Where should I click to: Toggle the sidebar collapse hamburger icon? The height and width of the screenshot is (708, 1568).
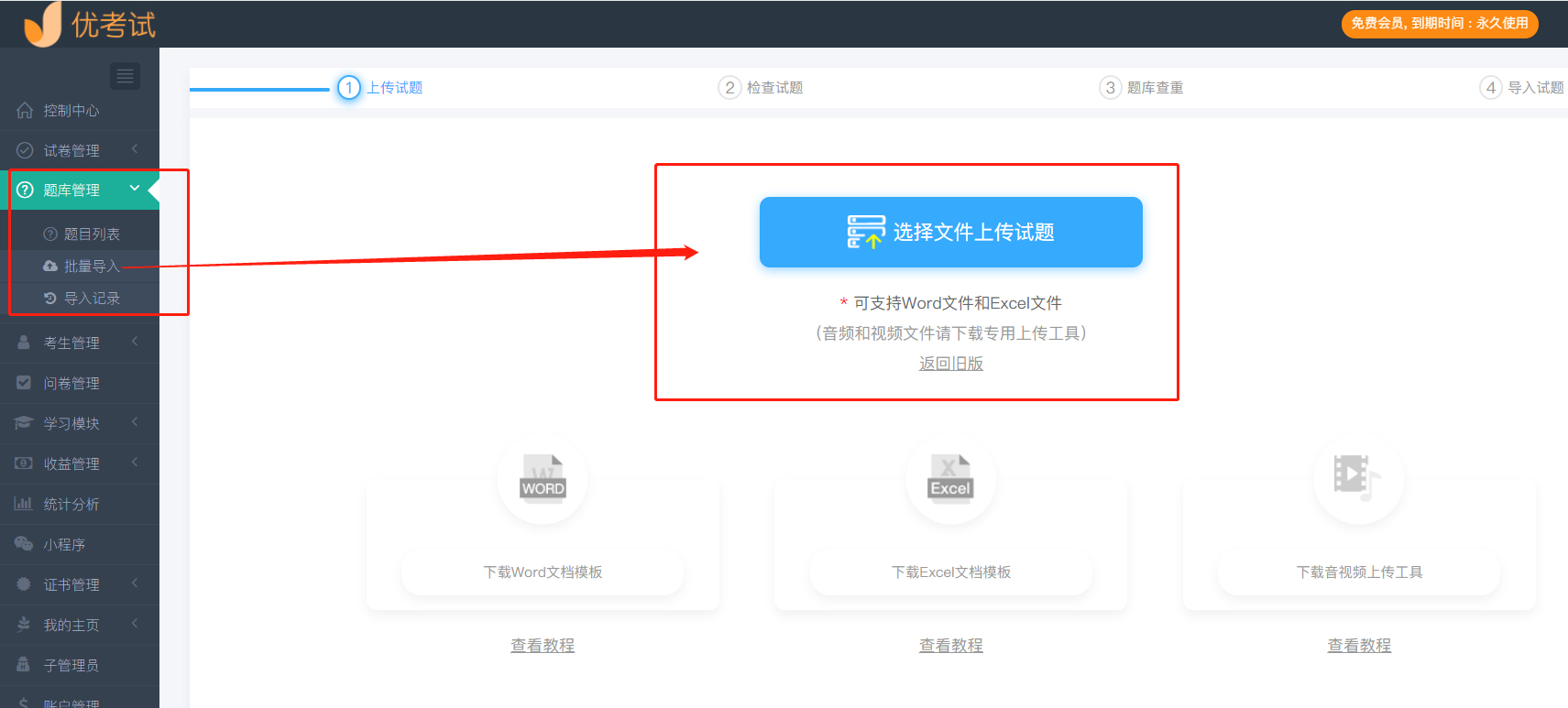tap(126, 76)
